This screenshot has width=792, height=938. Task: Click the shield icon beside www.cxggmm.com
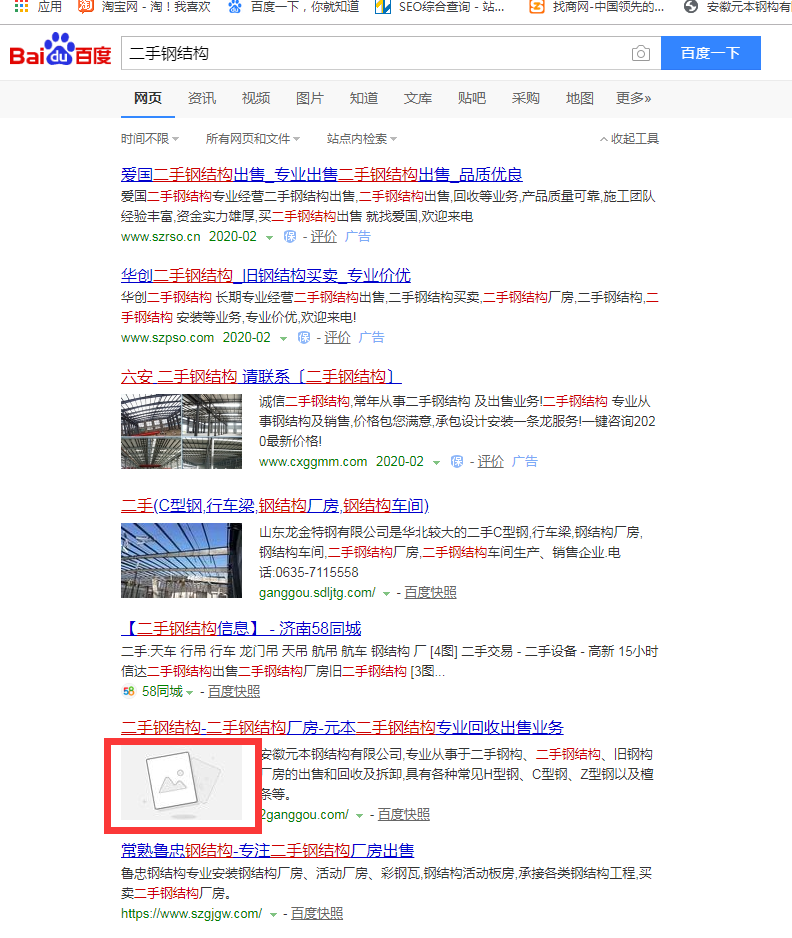[x=457, y=462]
